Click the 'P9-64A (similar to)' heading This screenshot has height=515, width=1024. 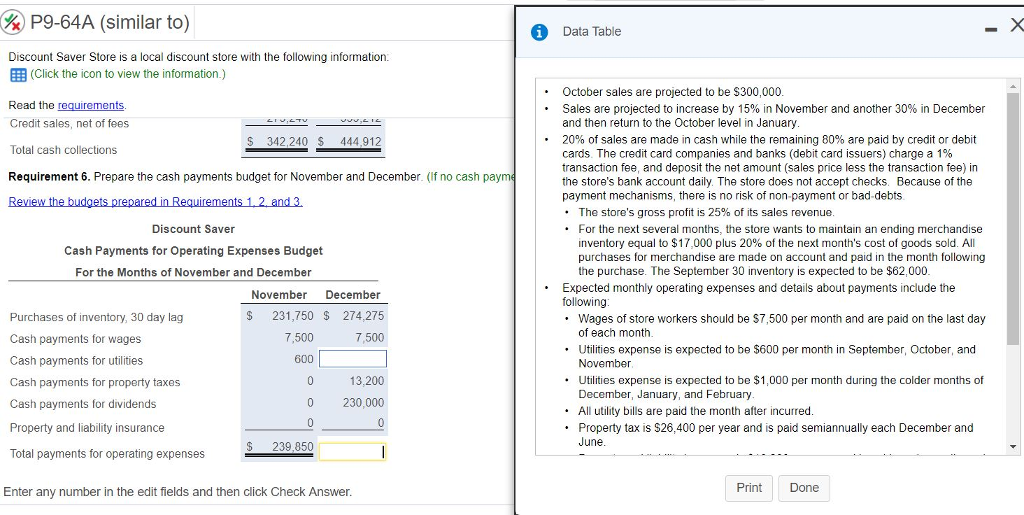coord(110,23)
